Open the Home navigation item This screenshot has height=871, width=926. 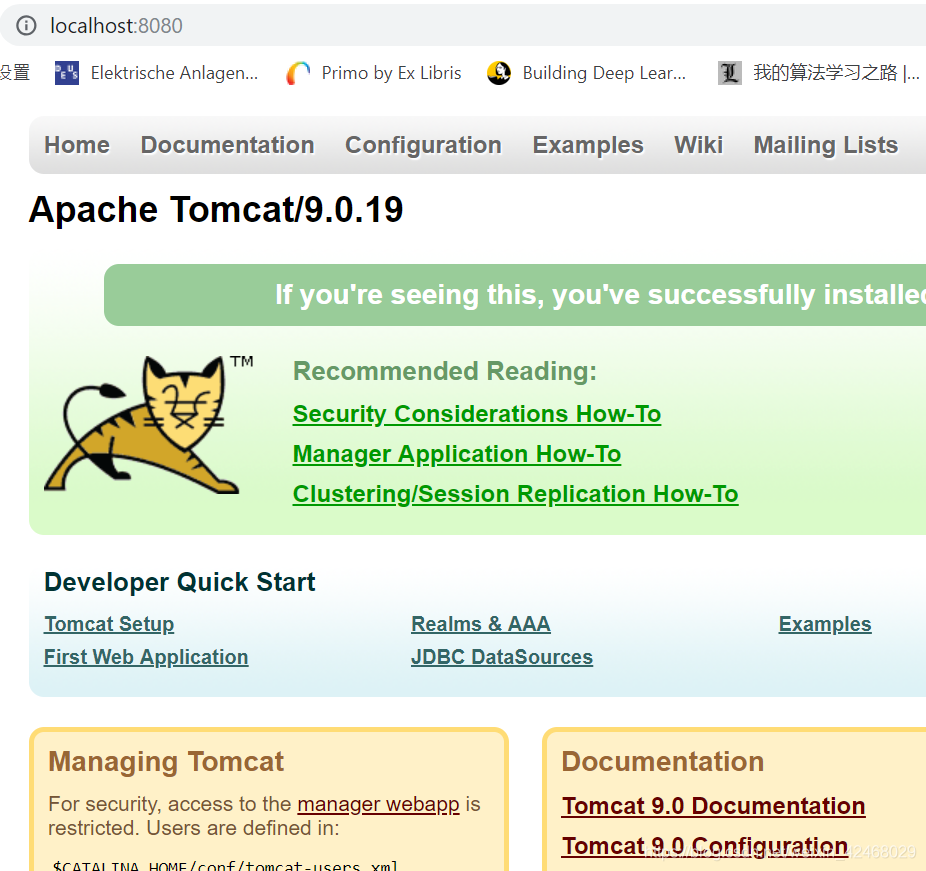77,145
